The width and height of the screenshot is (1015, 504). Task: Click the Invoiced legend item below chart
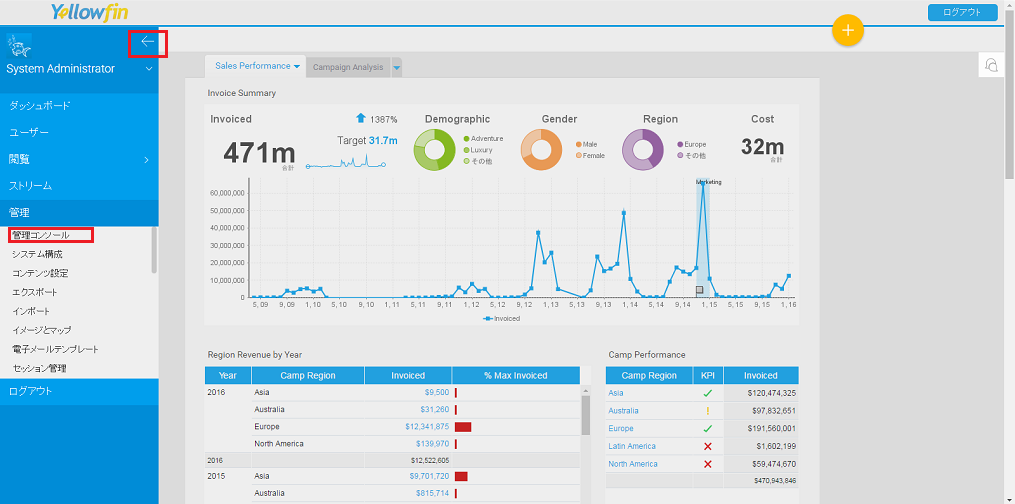[501, 318]
